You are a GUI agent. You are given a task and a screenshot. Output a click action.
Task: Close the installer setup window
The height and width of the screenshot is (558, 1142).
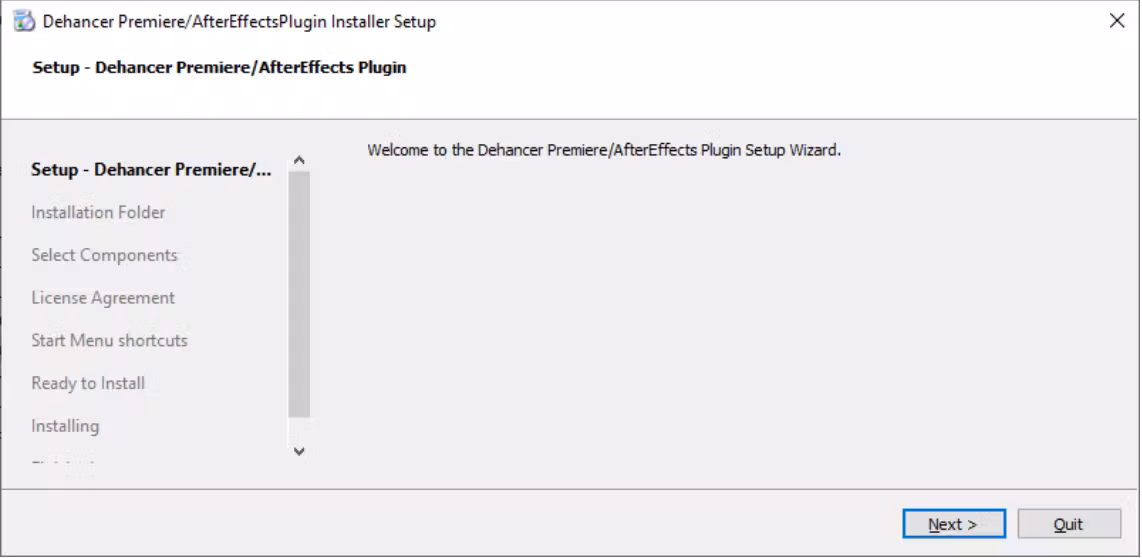coord(1117,20)
